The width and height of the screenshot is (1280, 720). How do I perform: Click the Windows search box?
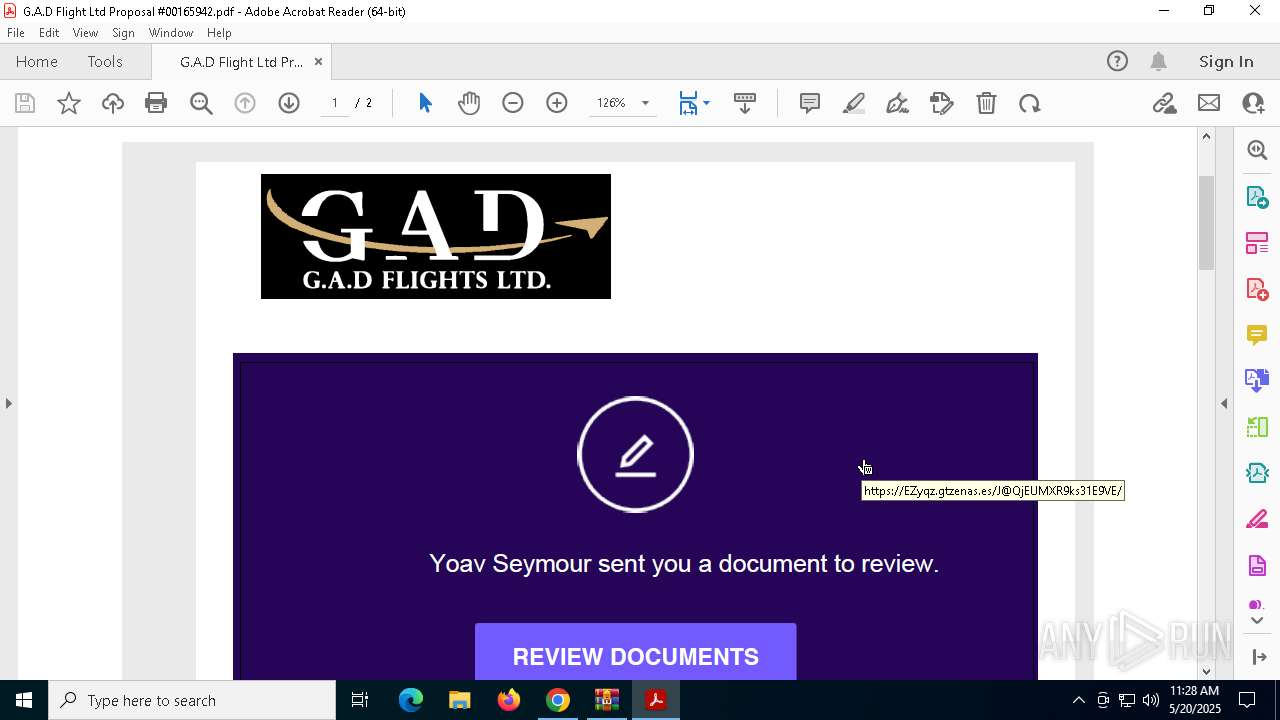pyautogui.click(x=192, y=700)
